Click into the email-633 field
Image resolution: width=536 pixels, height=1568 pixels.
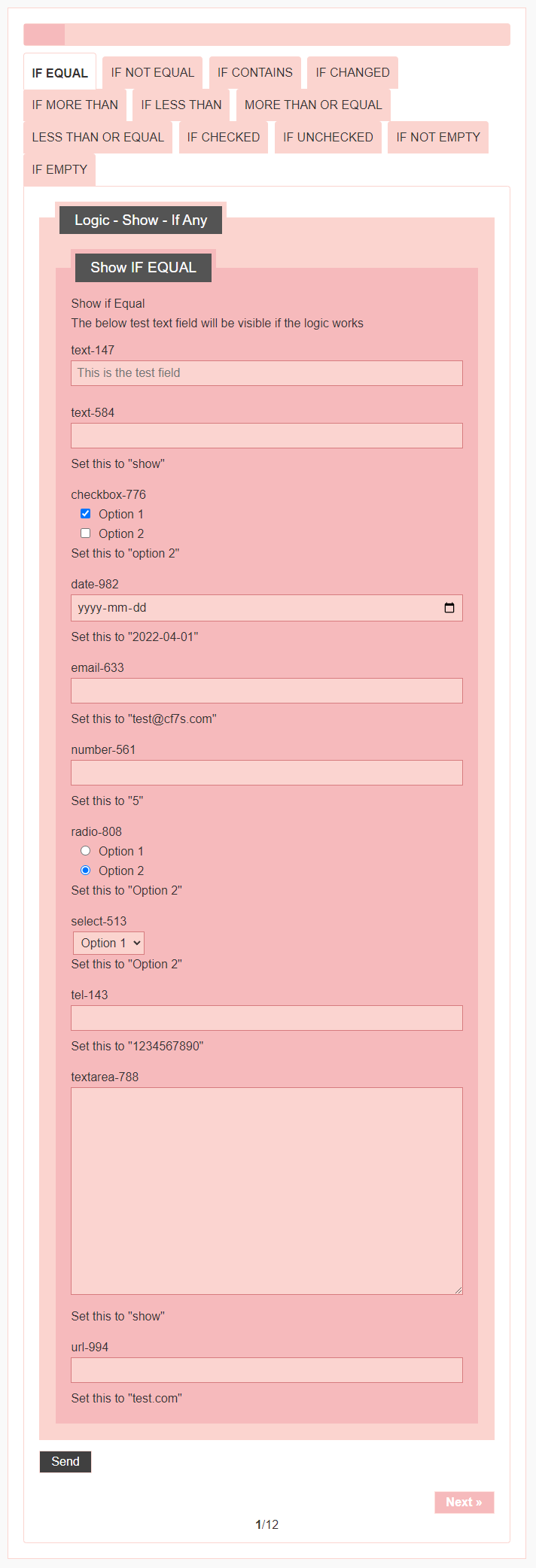click(266, 691)
